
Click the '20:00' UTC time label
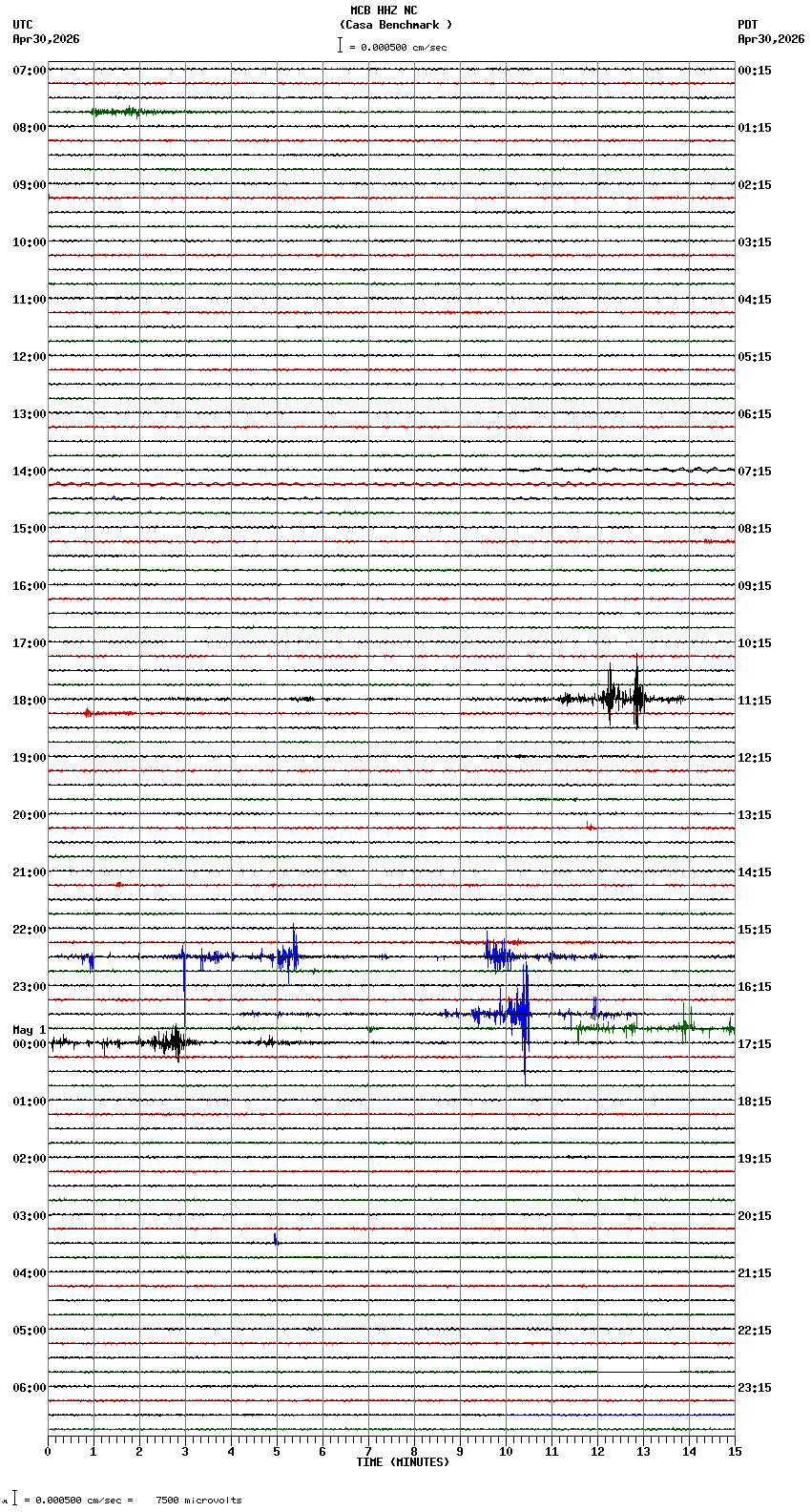[x=30, y=815]
